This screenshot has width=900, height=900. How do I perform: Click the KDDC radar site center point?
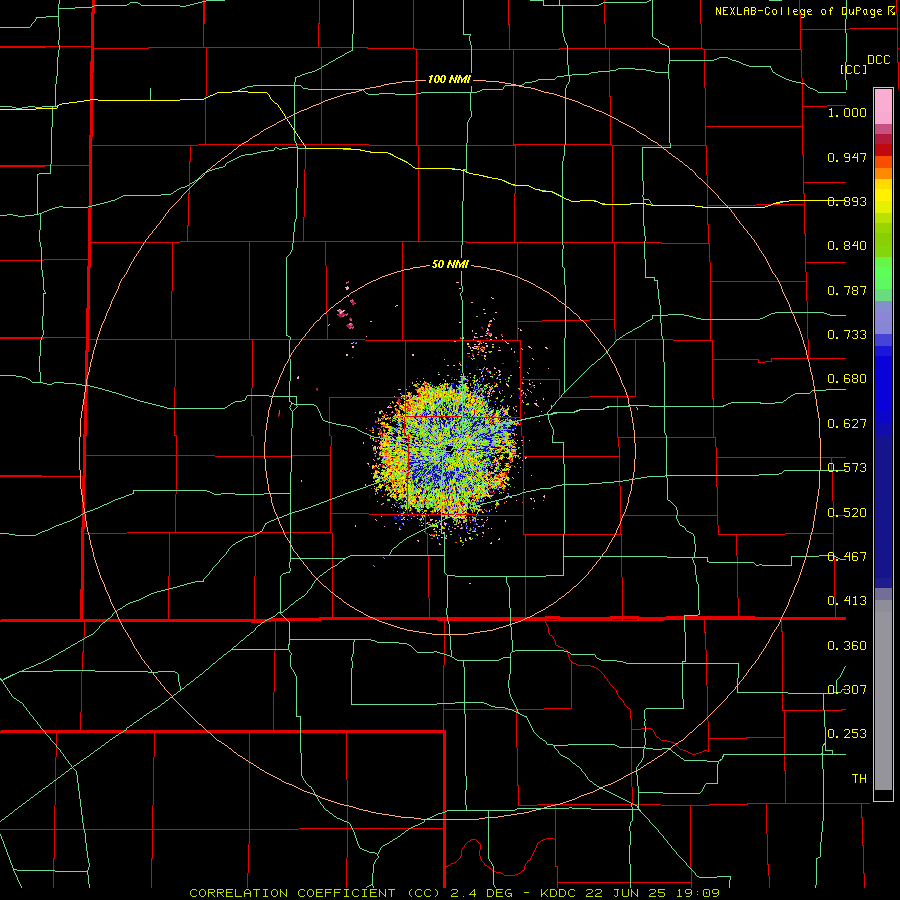[450, 449]
